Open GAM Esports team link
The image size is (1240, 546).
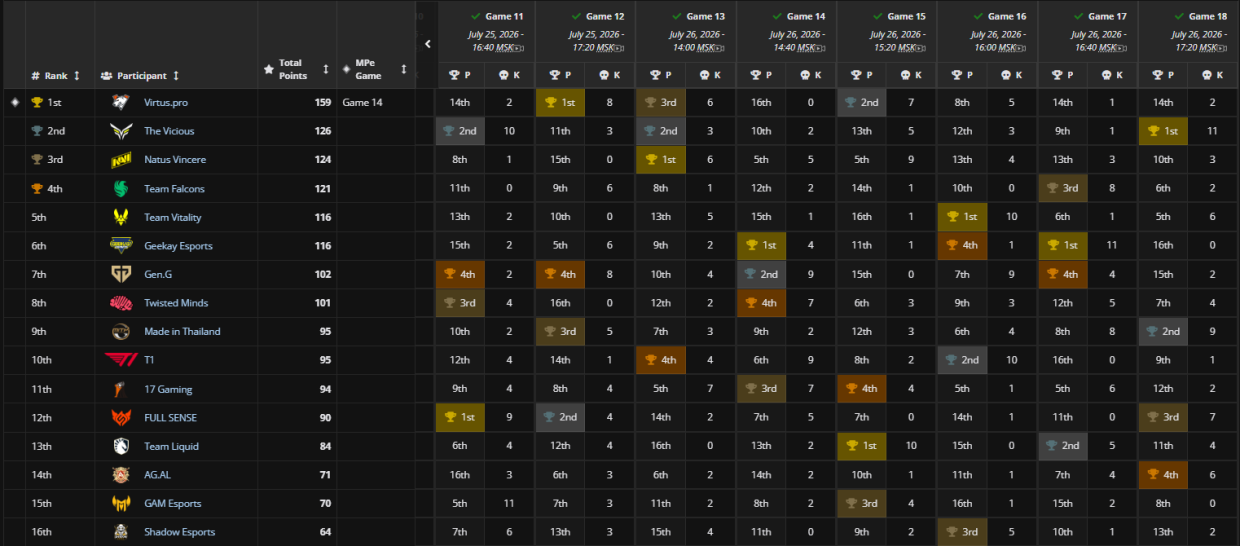point(172,503)
